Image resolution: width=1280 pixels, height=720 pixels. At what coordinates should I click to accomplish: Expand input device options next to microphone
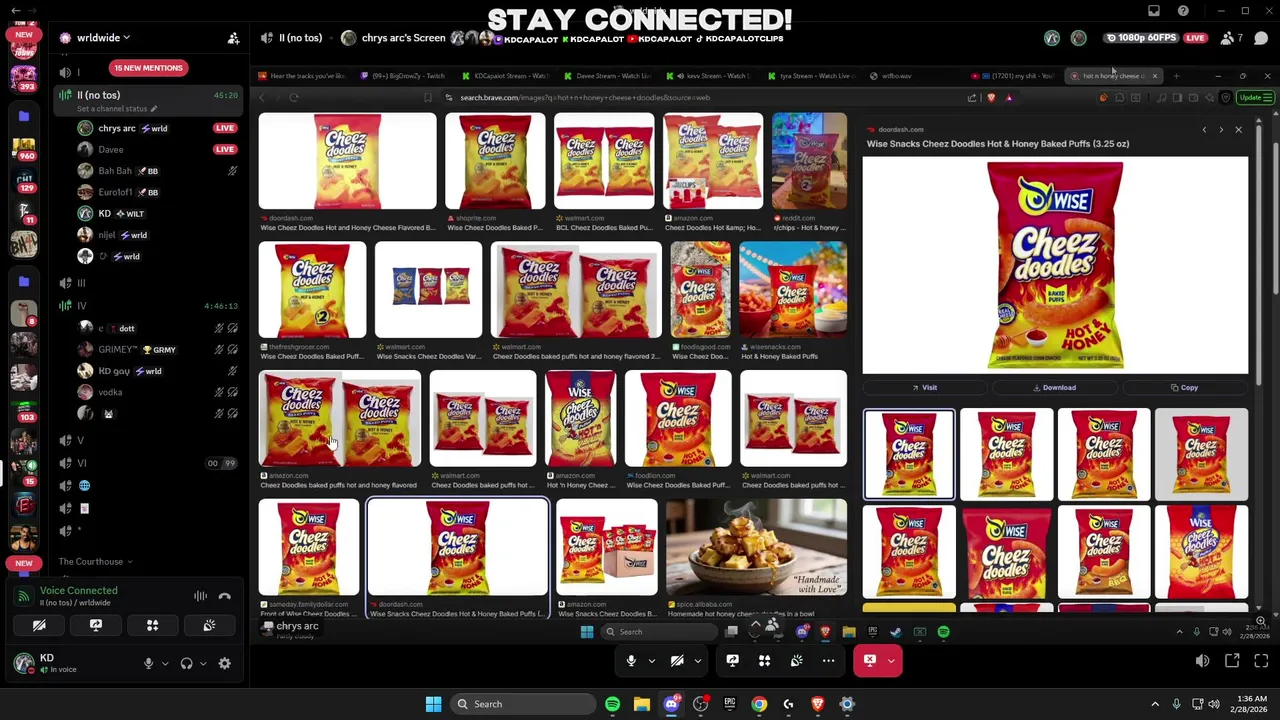(x=165, y=663)
